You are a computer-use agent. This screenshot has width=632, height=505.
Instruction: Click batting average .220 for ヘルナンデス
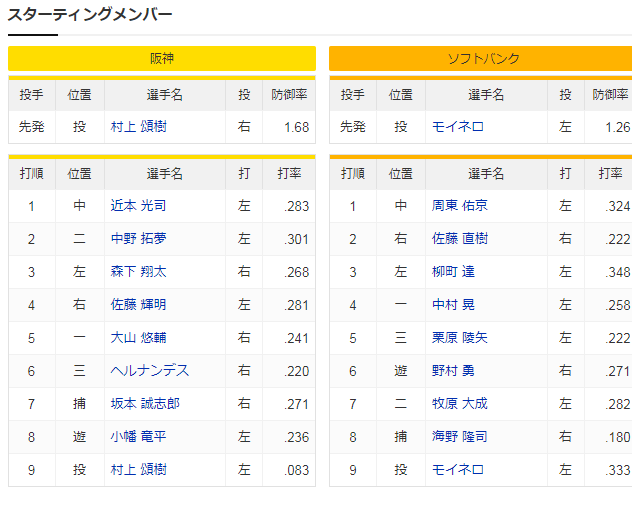pyautogui.click(x=297, y=371)
